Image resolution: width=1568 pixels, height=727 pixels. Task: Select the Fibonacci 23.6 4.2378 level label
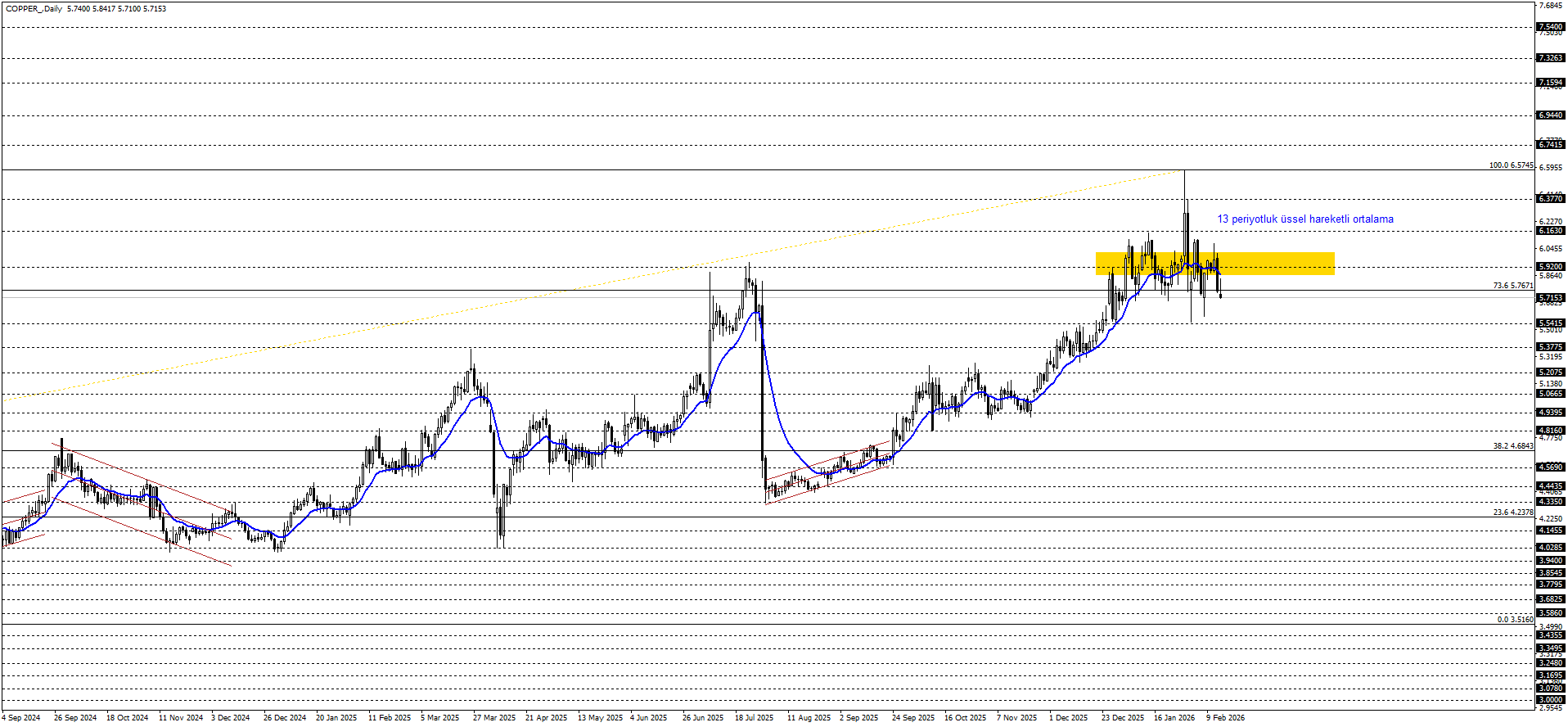tap(1512, 513)
